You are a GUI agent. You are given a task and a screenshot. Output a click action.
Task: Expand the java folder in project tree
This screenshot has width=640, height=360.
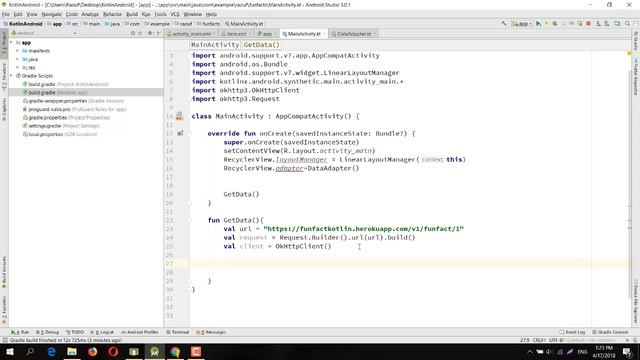click(18, 59)
